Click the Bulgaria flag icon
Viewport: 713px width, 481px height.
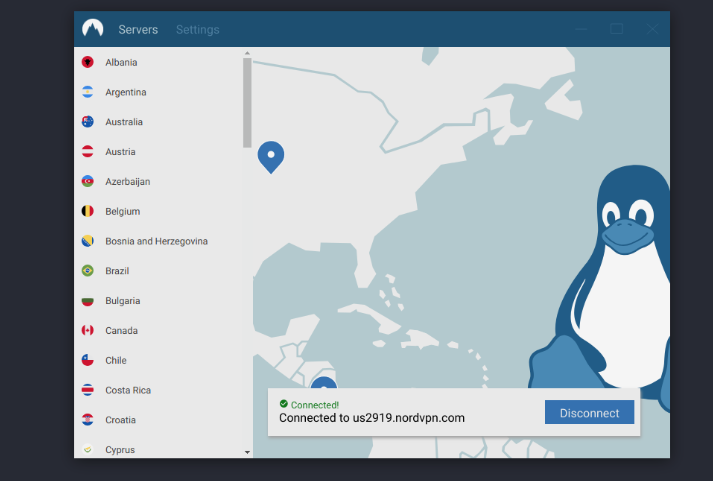click(88, 301)
